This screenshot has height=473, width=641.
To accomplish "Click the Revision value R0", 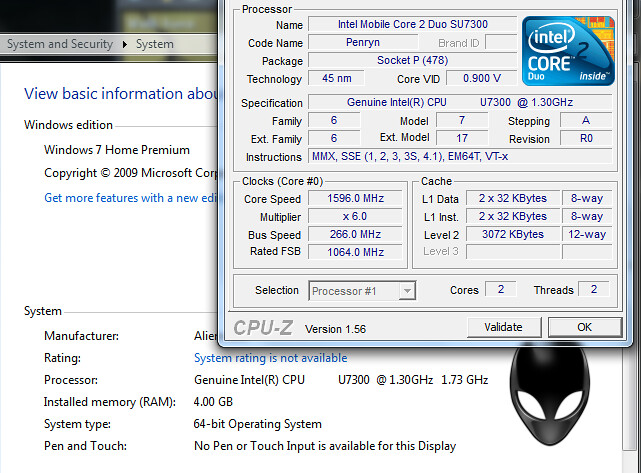I will 586,138.
